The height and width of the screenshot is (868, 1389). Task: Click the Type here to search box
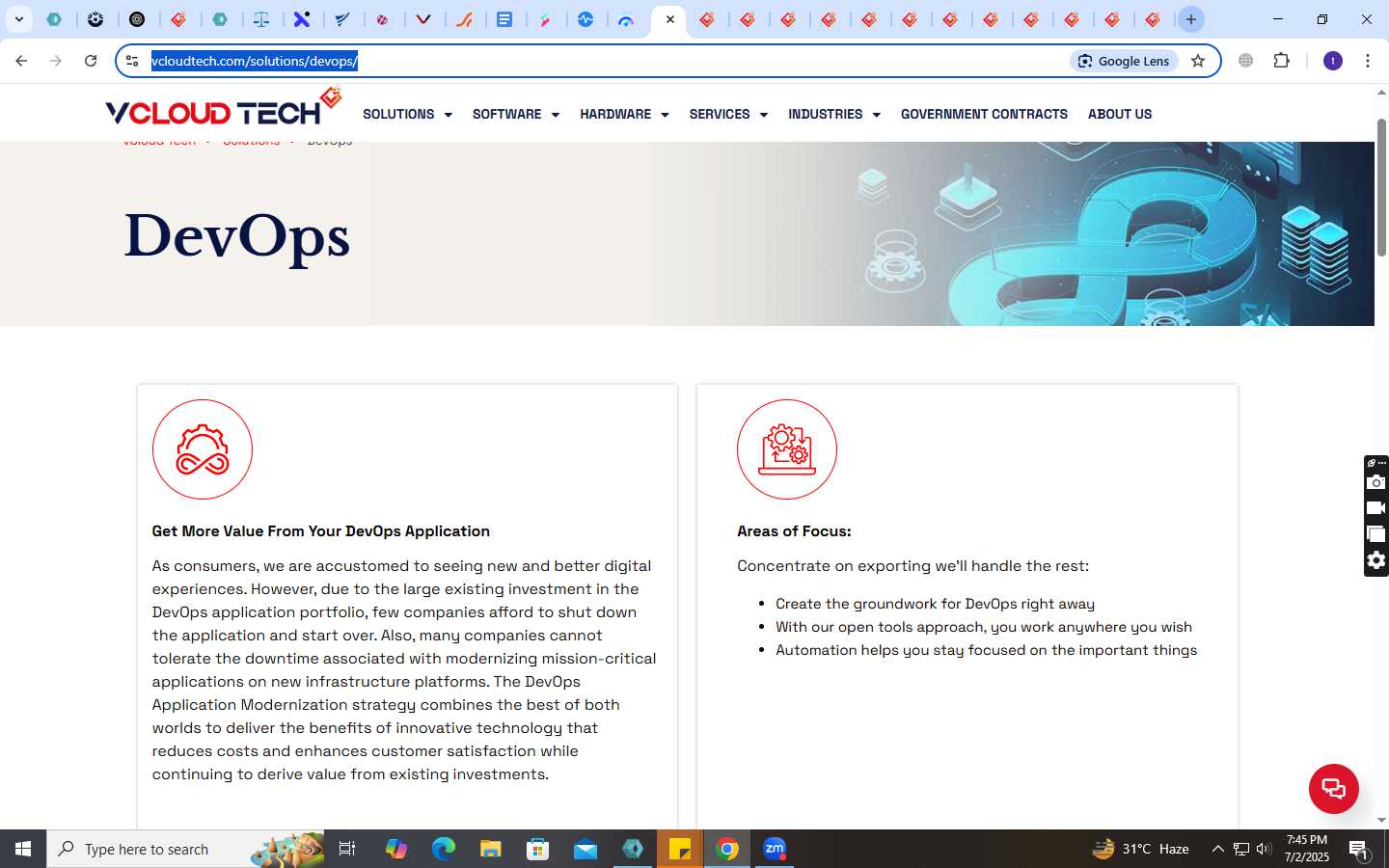click(x=185, y=849)
